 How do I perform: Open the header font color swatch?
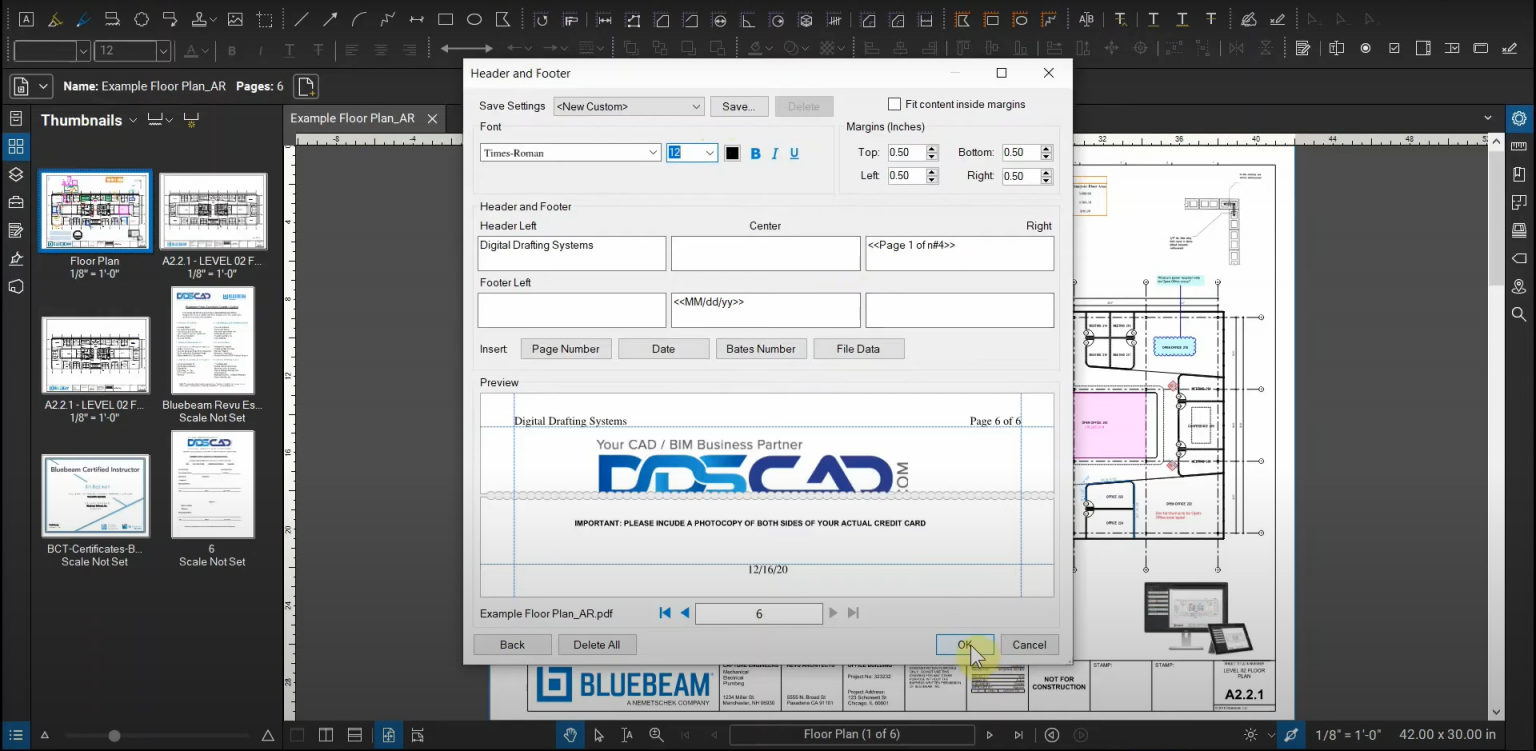[x=735, y=153]
